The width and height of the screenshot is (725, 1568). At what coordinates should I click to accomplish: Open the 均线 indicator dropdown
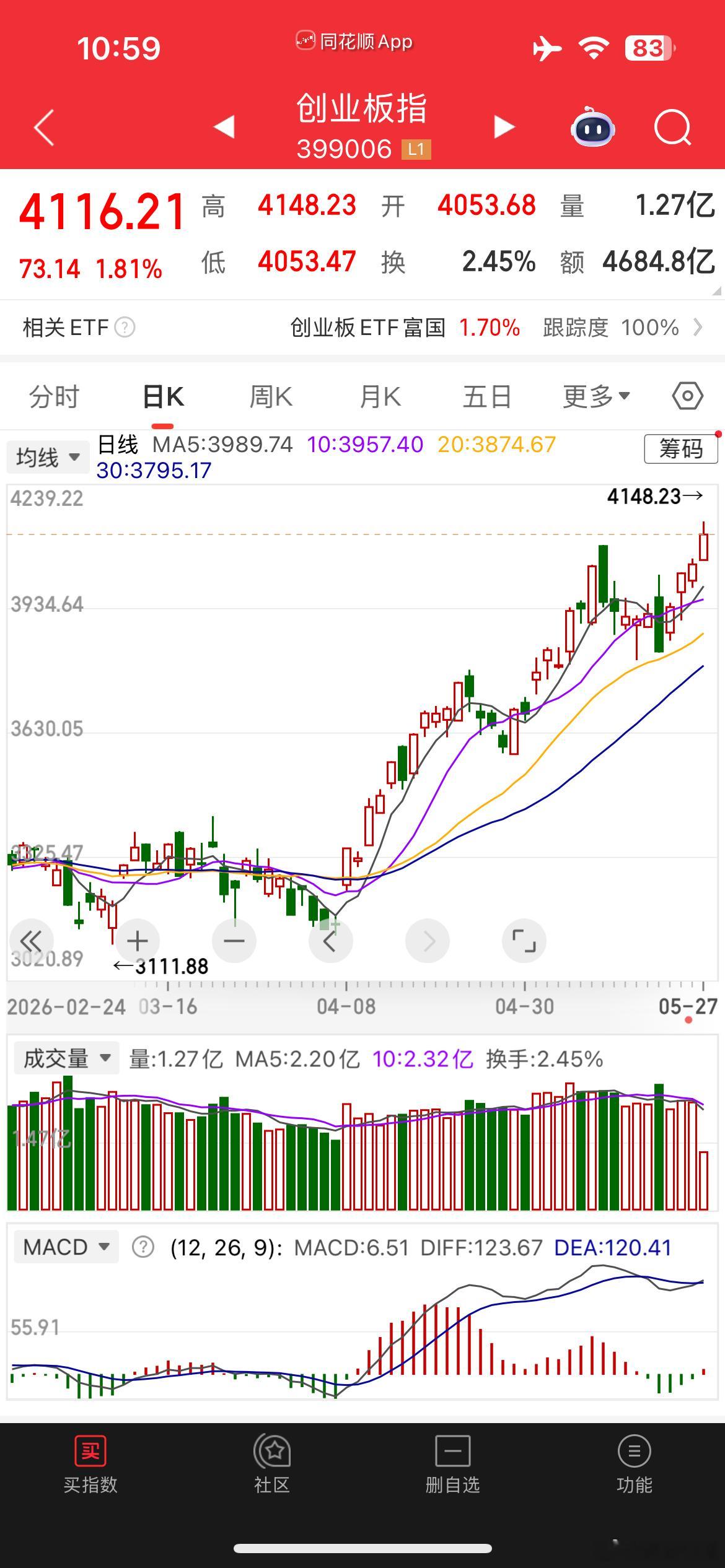pyautogui.click(x=48, y=458)
